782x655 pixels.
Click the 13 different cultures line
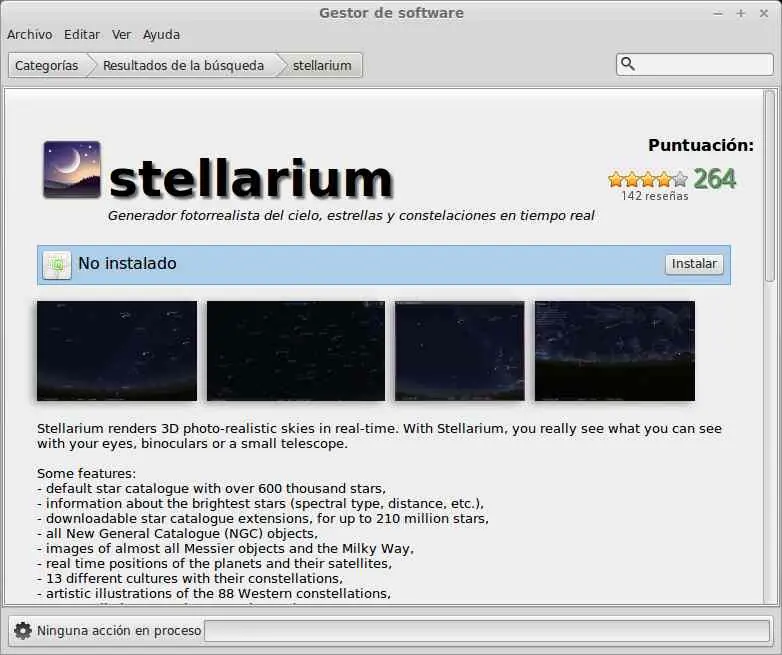pos(190,578)
